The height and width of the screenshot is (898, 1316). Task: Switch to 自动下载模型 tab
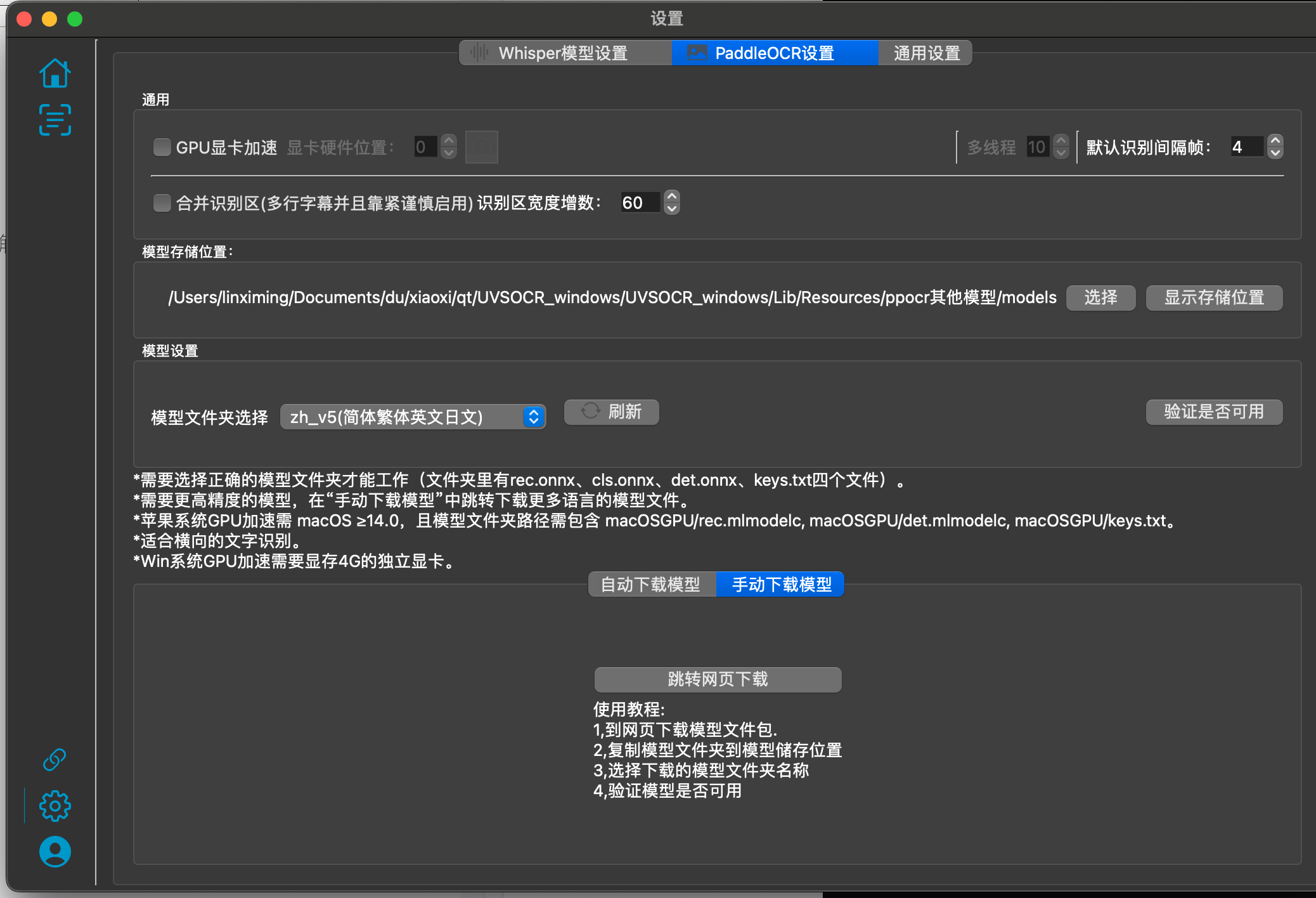[652, 584]
